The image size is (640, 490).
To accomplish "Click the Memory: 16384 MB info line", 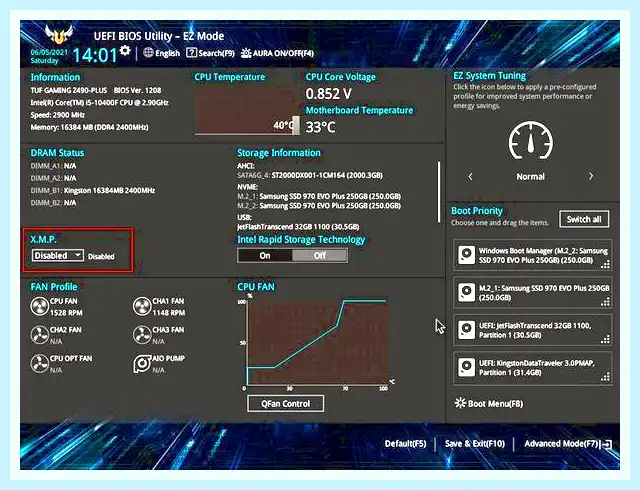I will 89,127.
